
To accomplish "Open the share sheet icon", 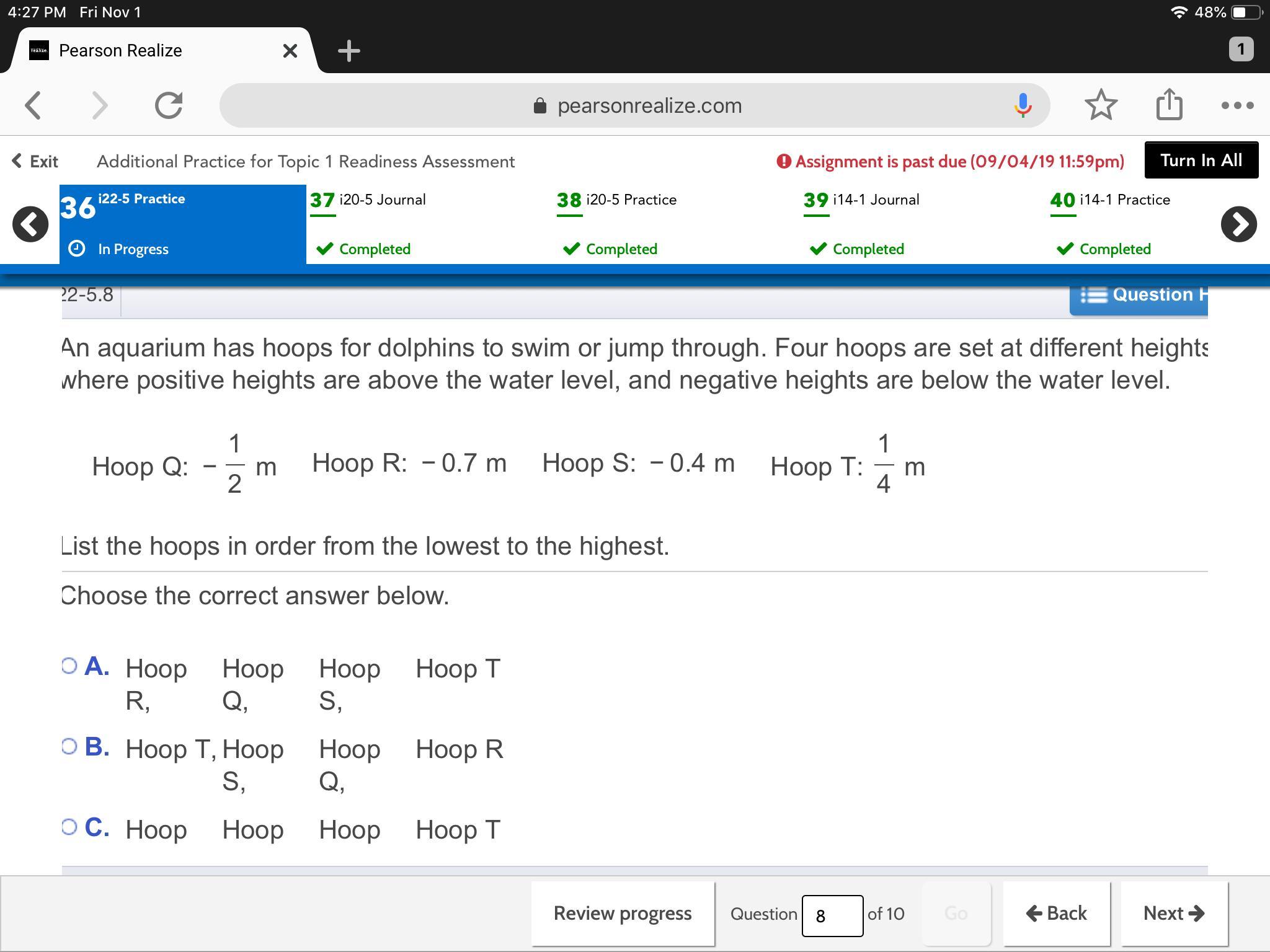I will 1169,105.
